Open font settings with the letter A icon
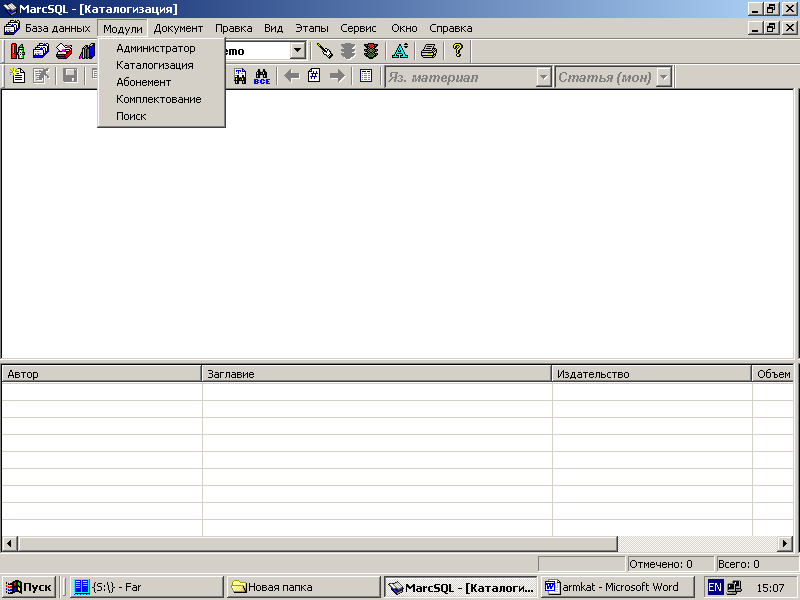Screen dimensions: 800x600 point(400,51)
